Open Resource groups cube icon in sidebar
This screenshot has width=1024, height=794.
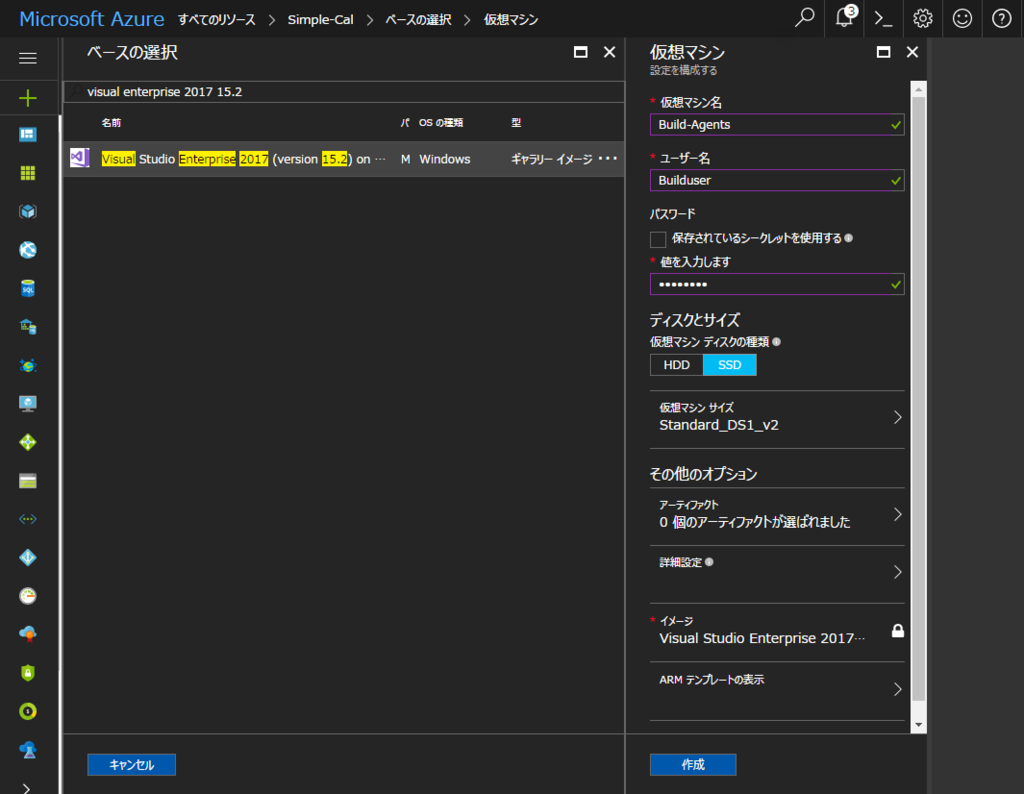click(27, 212)
